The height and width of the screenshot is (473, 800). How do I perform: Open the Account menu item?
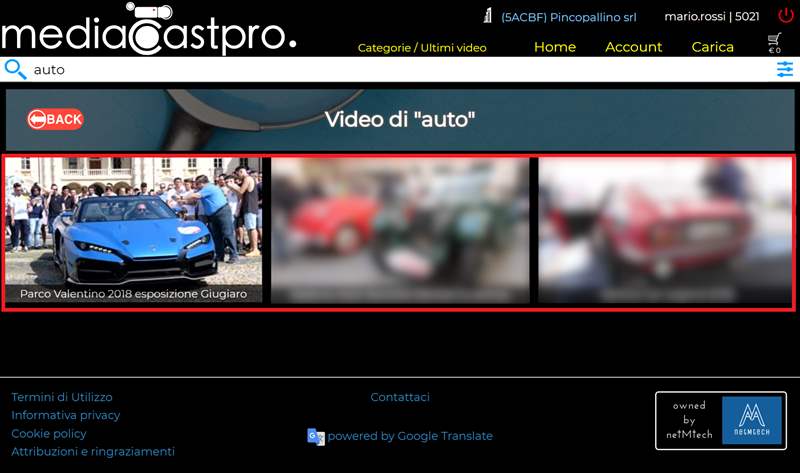[x=633, y=47]
